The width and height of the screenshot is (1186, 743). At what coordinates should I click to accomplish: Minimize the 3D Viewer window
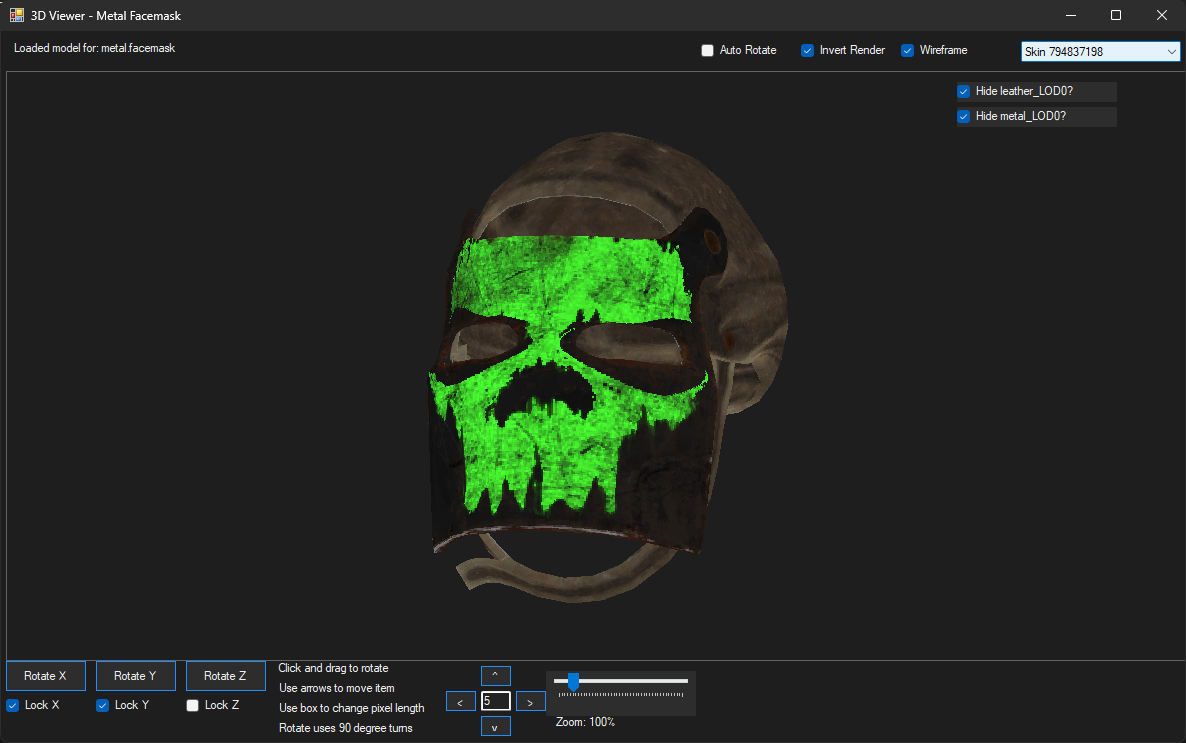(1071, 15)
